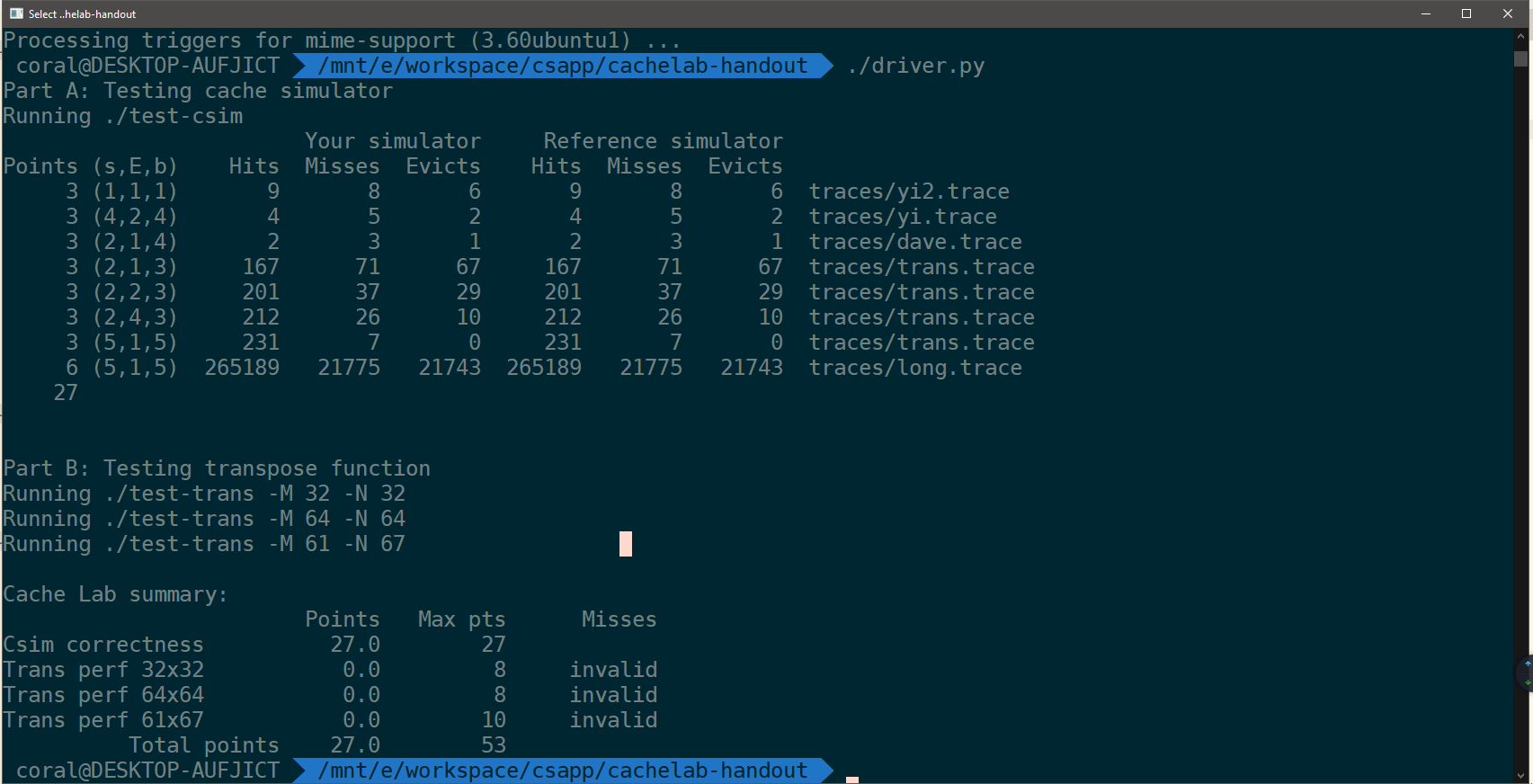Click your simulator hits value 265189

coord(242,368)
